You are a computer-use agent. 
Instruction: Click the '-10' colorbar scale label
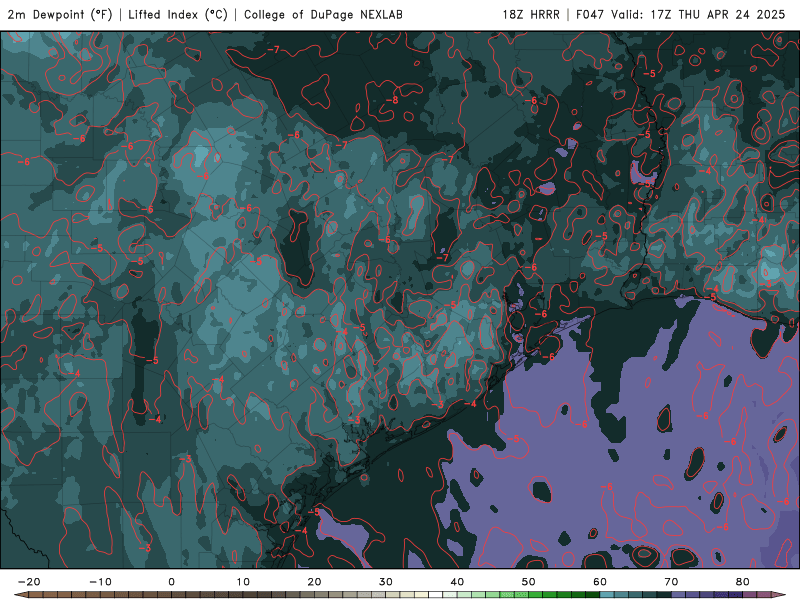100,582
